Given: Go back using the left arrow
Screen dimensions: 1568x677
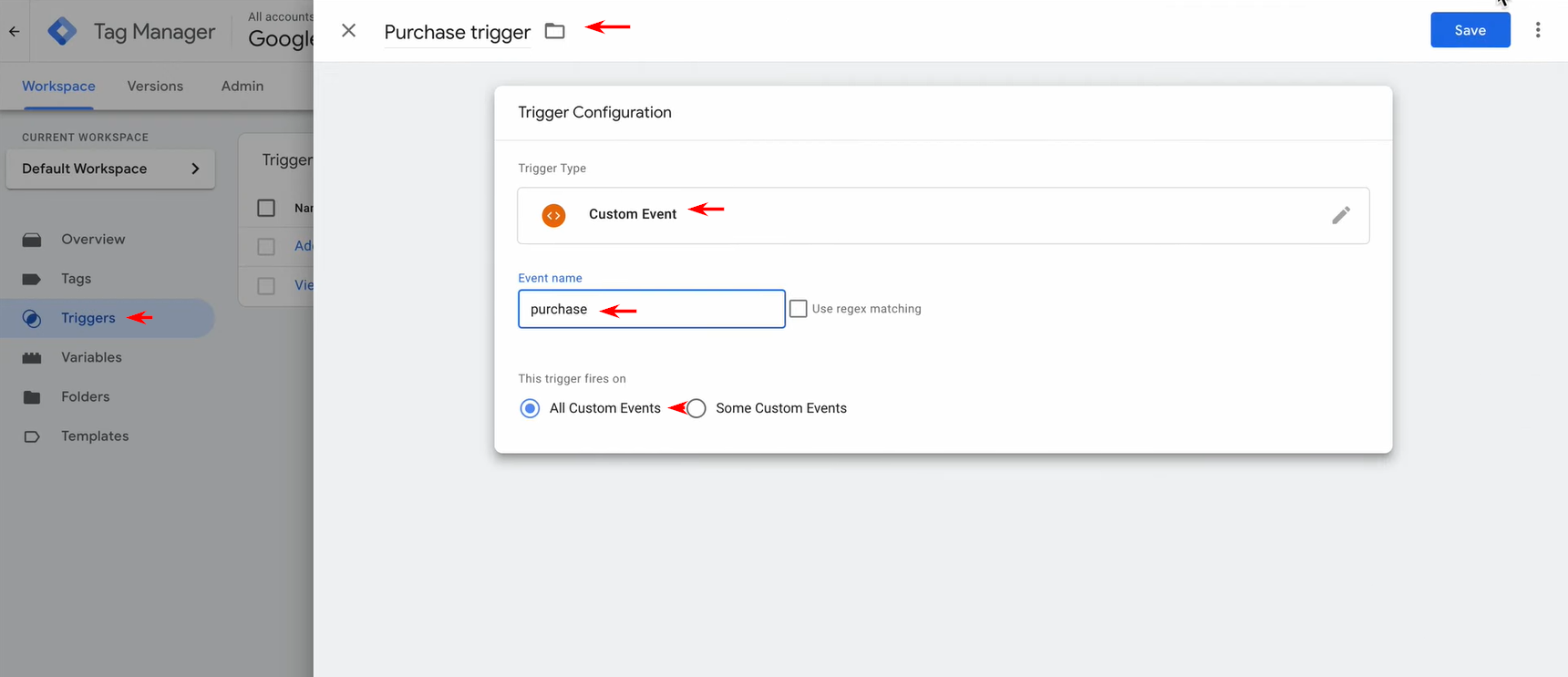Looking at the screenshot, I should pyautogui.click(x=15, y=31).
